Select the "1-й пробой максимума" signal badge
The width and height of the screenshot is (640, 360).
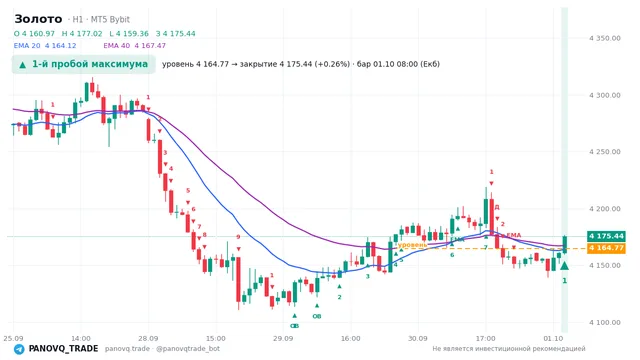pyautogui.click(x=84, y=64)
